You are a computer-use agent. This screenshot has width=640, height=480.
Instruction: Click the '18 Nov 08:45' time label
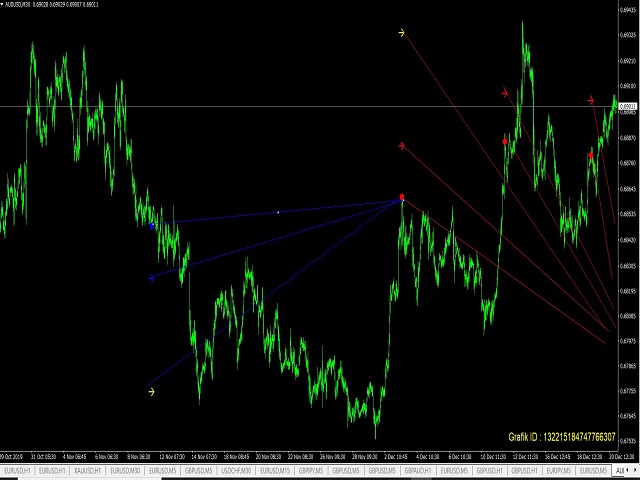point(236,456)
